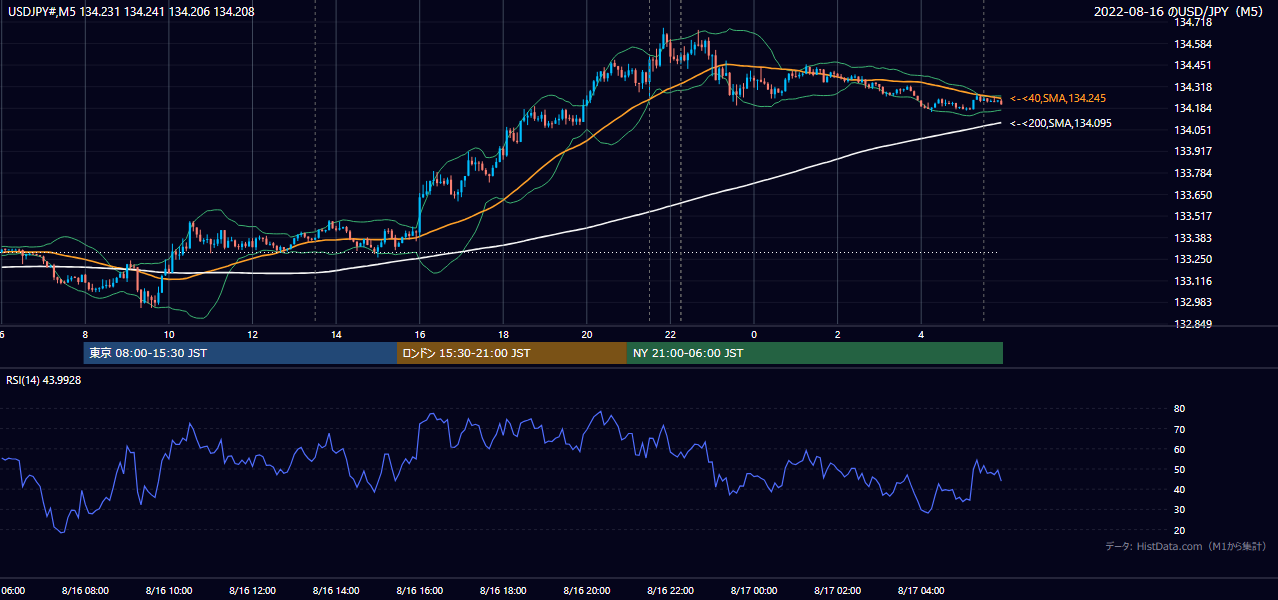Click RSI axis level 40
Image resolution: width=1278 pixels, height=600 pixels.
point(1179,489)
